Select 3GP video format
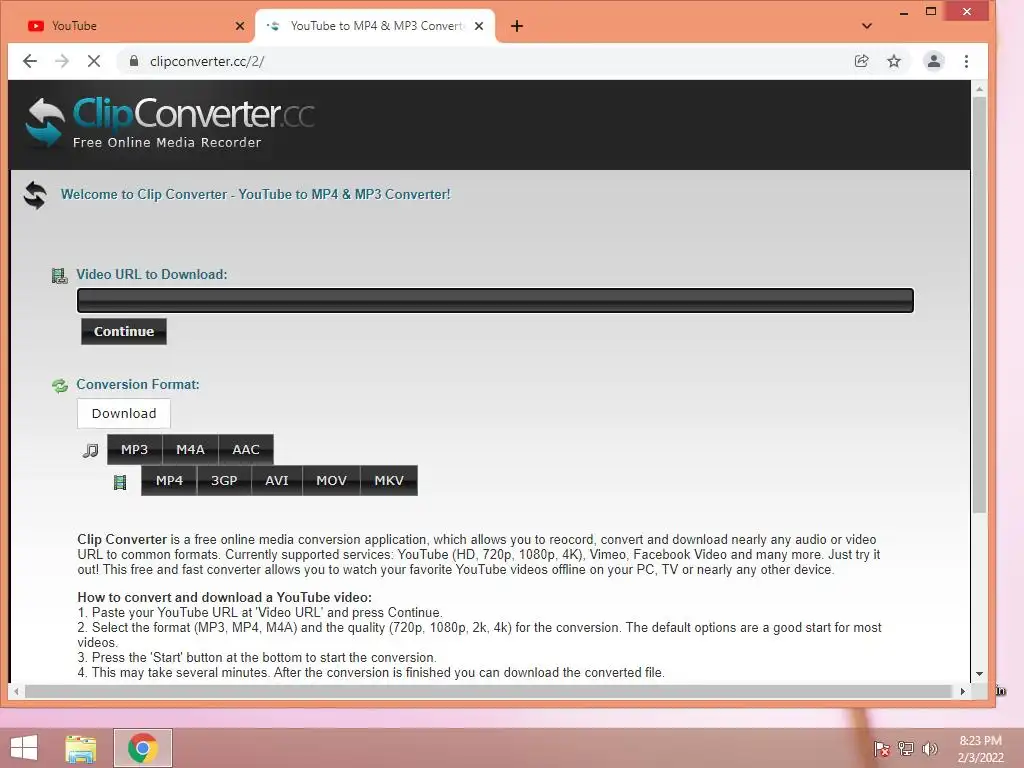Viewport: 1024px width, 768px height. point(224,481)
